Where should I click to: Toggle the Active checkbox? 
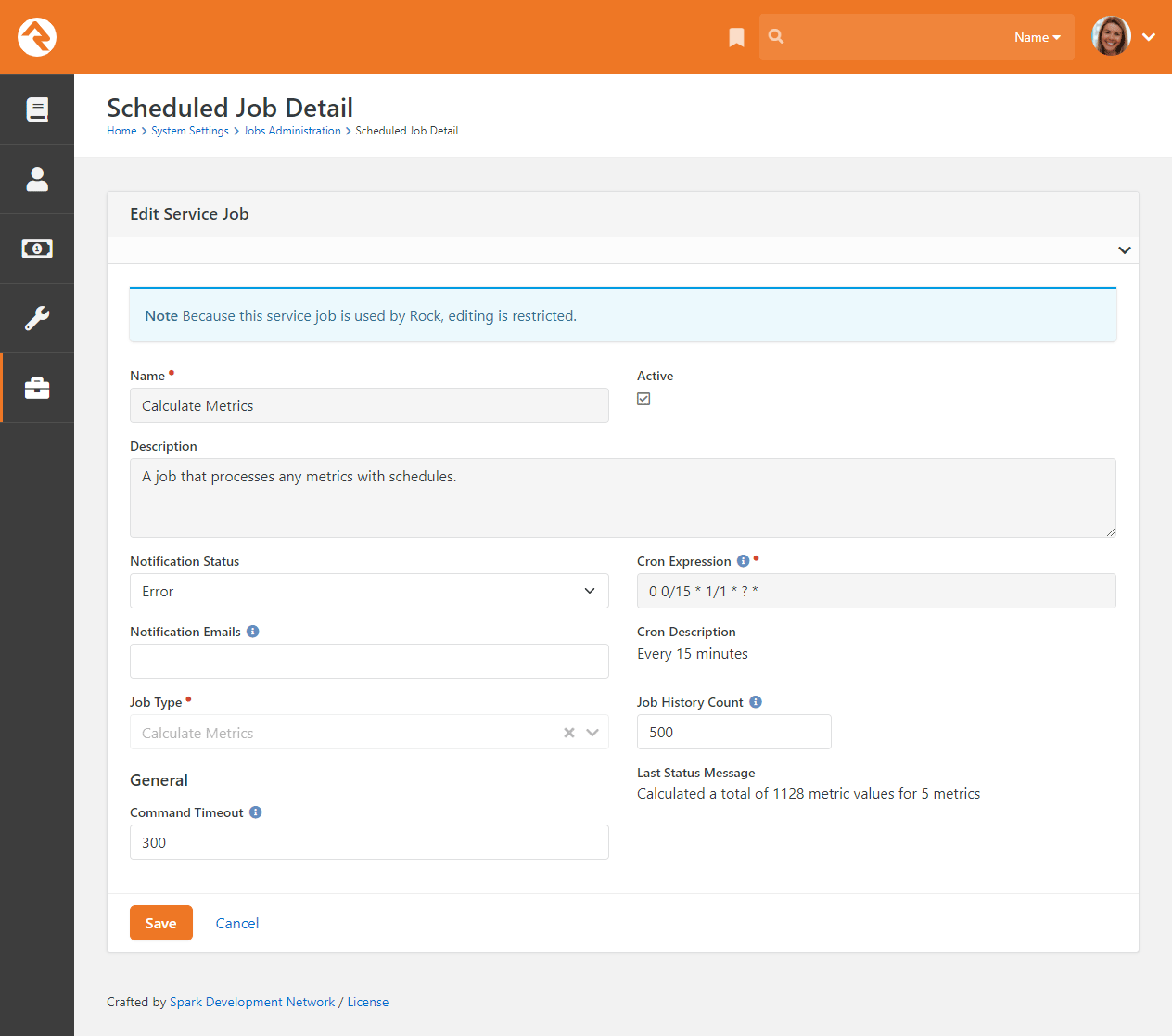pyautogui.click(x=643, y=399)
